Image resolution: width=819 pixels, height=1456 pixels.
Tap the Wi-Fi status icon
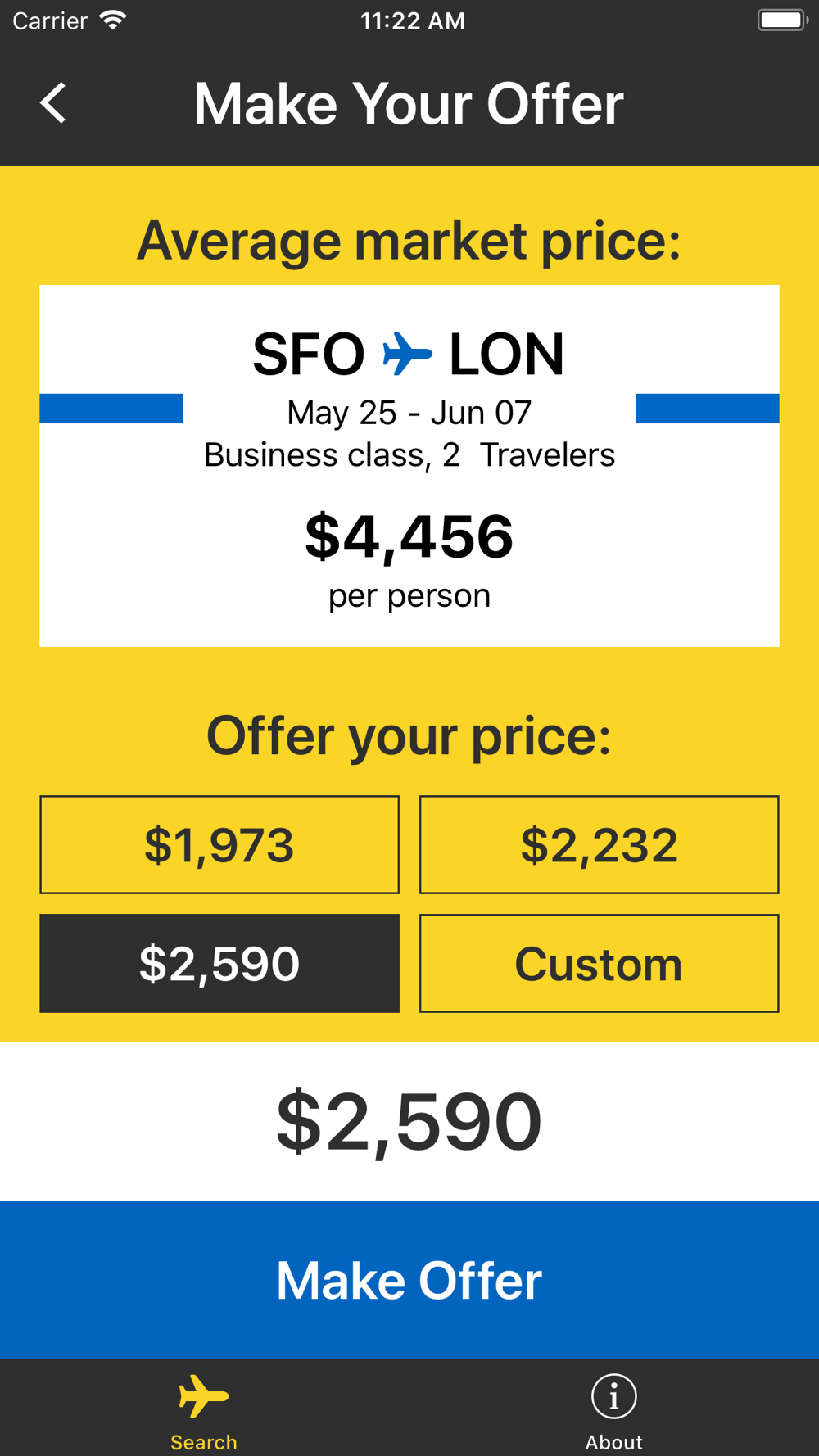coord(113,20)
